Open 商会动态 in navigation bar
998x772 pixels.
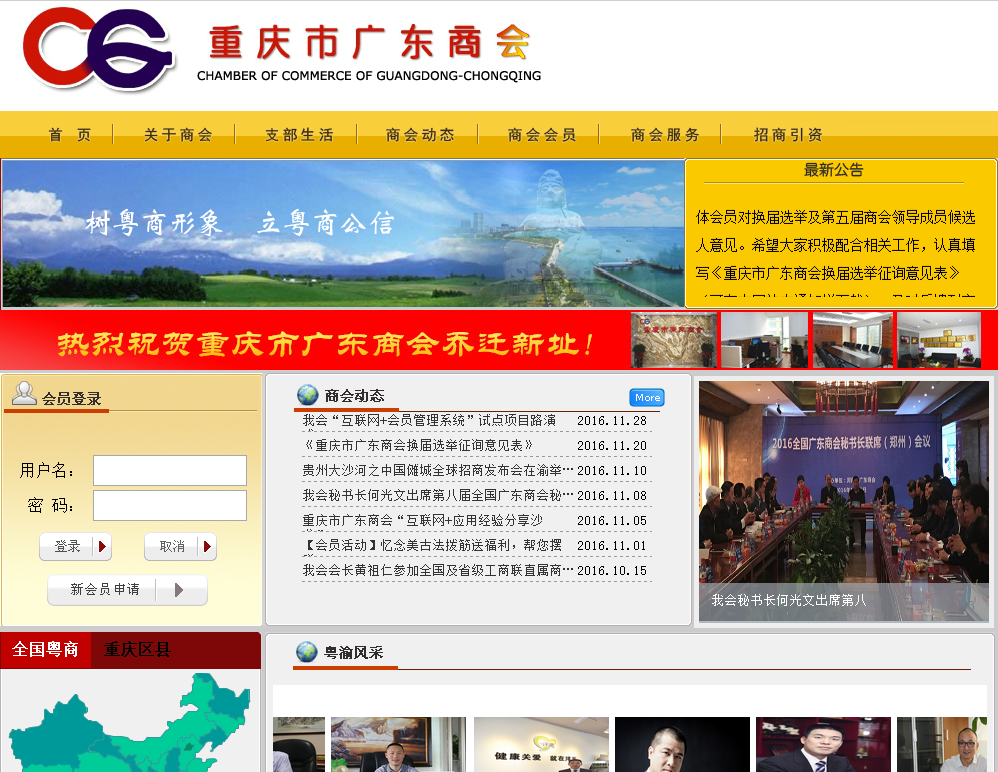[420, 135]
